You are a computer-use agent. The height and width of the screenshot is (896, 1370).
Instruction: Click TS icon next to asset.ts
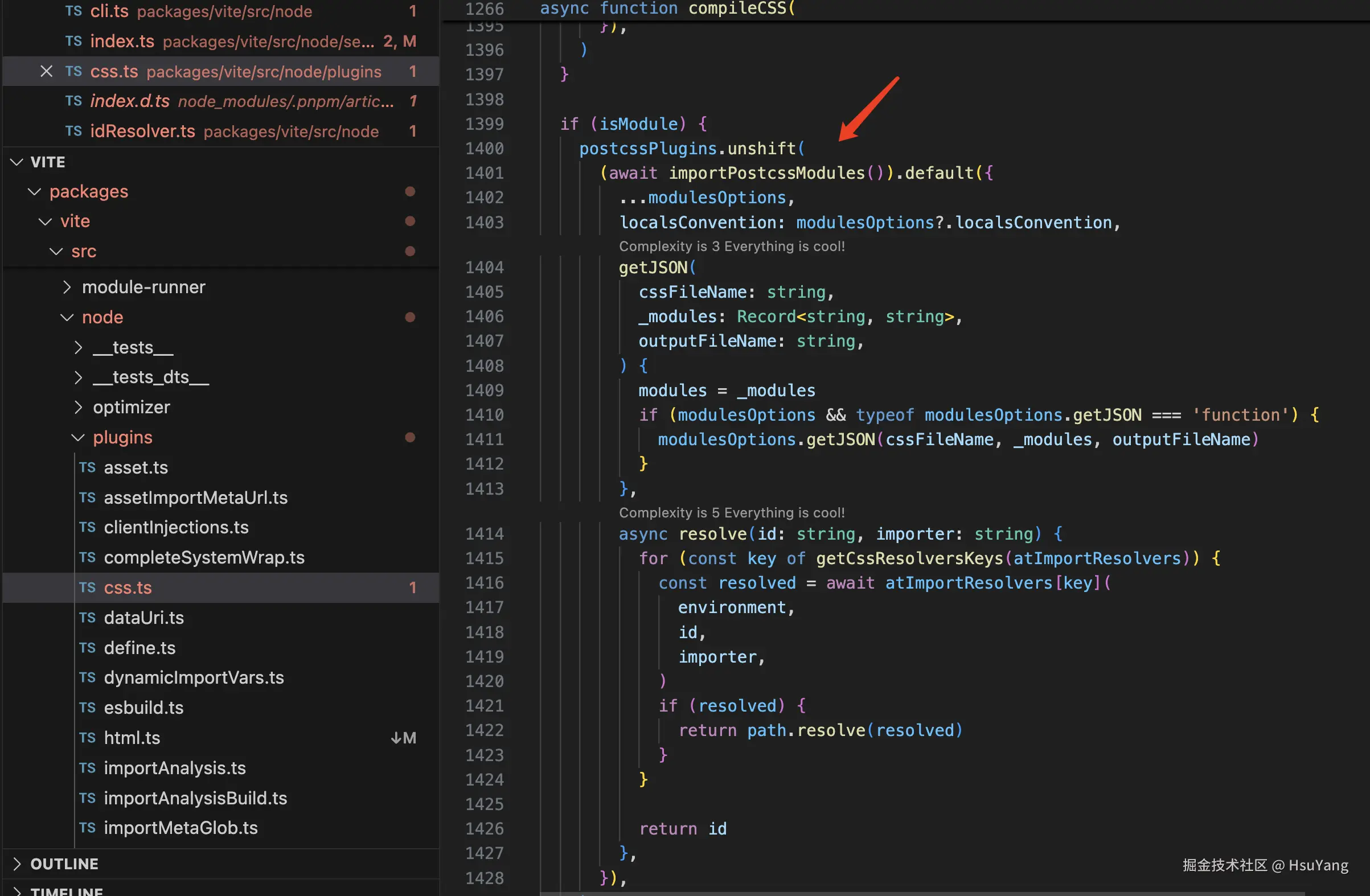[88, 467]
